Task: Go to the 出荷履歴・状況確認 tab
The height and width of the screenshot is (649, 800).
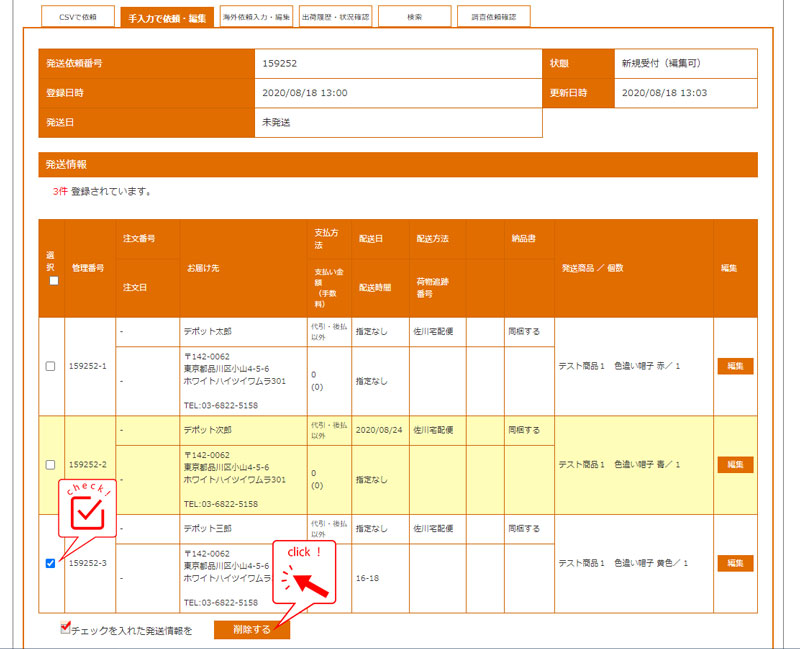Action: coord(335,17)
